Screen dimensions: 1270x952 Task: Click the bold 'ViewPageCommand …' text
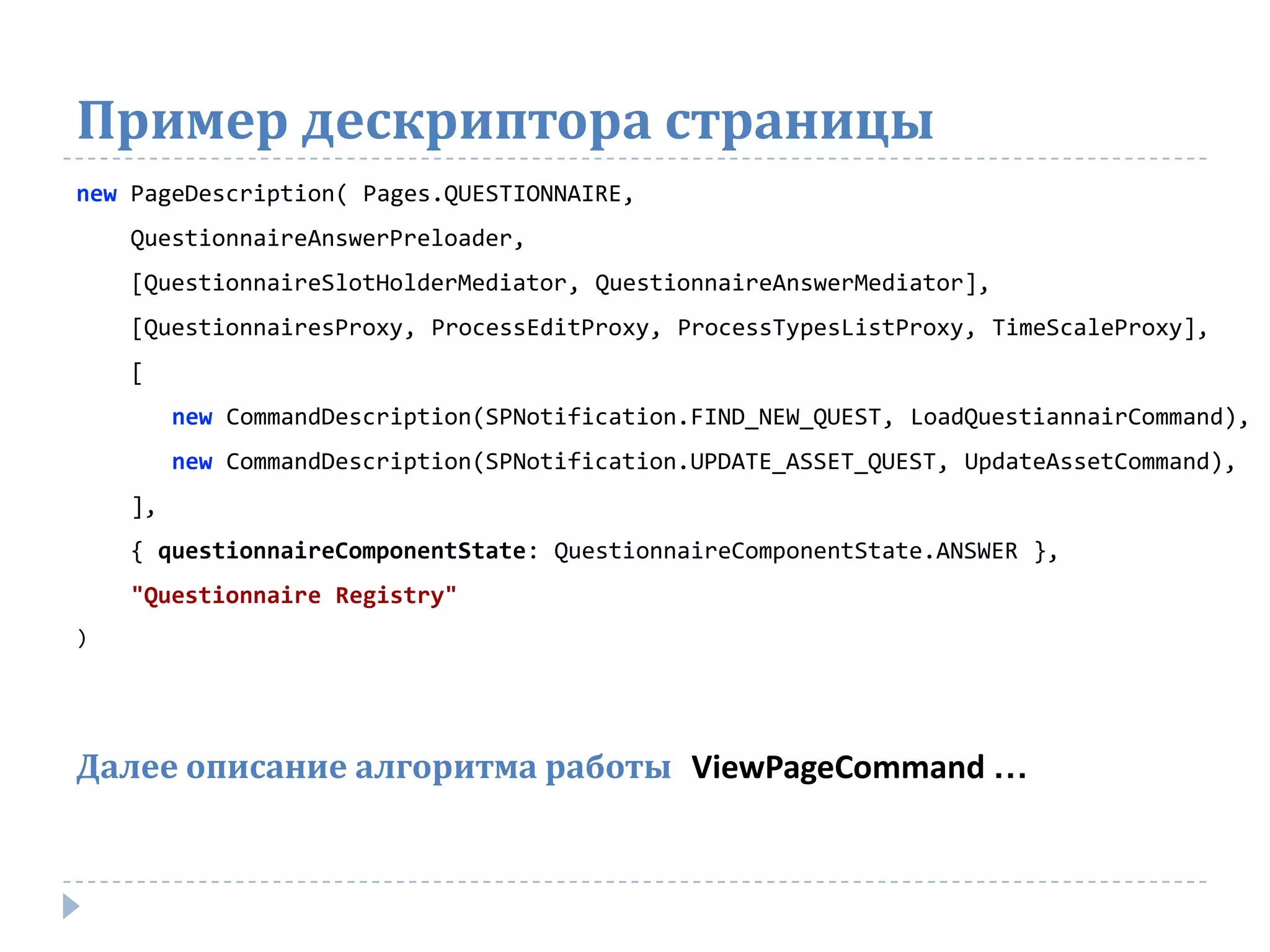pyautogui.click(x=858, y=767)
